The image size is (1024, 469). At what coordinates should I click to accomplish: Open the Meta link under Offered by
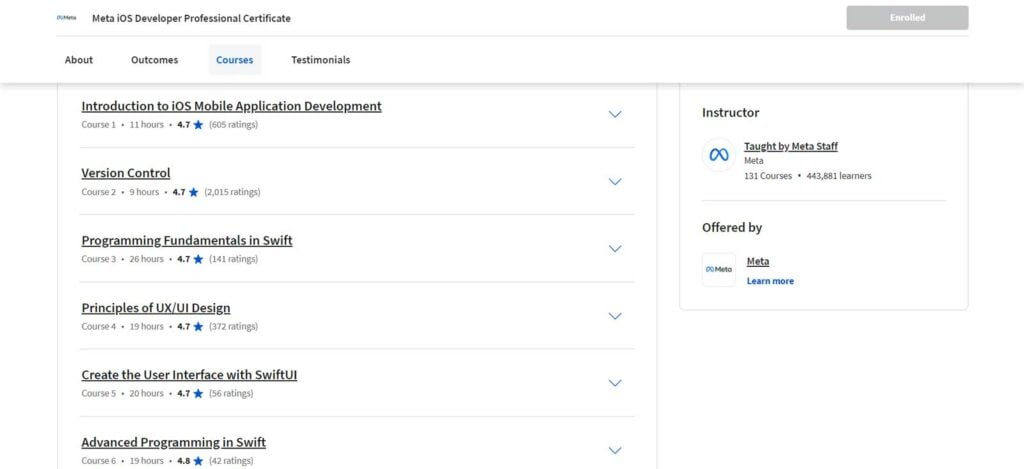(x=758, y=261)
